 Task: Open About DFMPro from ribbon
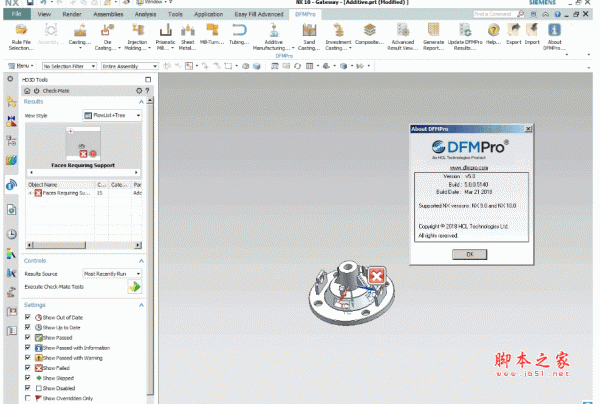(554, 37)
